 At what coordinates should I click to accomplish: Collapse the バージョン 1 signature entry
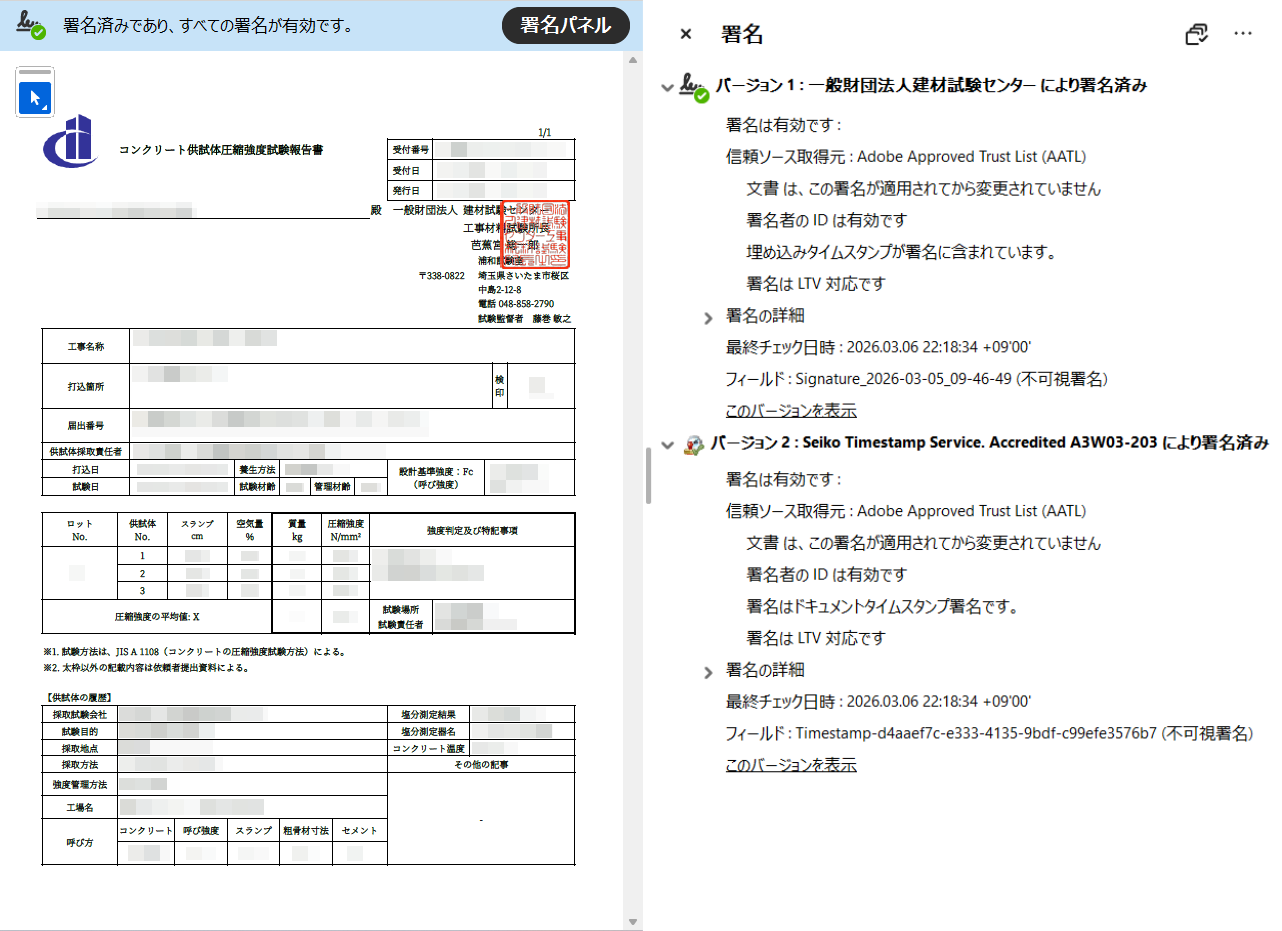[x=667, y=87]
